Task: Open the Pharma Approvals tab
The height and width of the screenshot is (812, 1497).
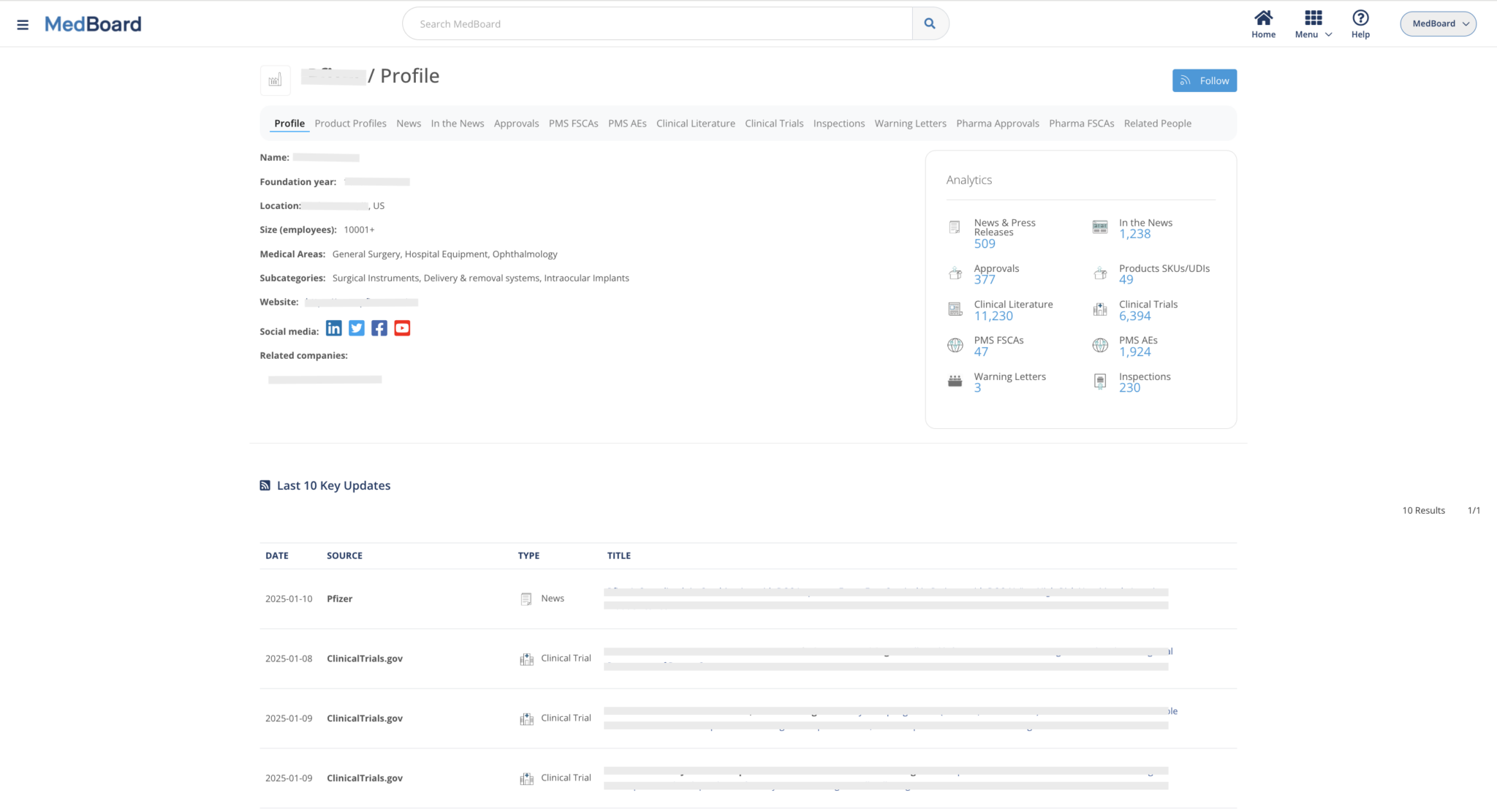Action: [x=997, y=123]
